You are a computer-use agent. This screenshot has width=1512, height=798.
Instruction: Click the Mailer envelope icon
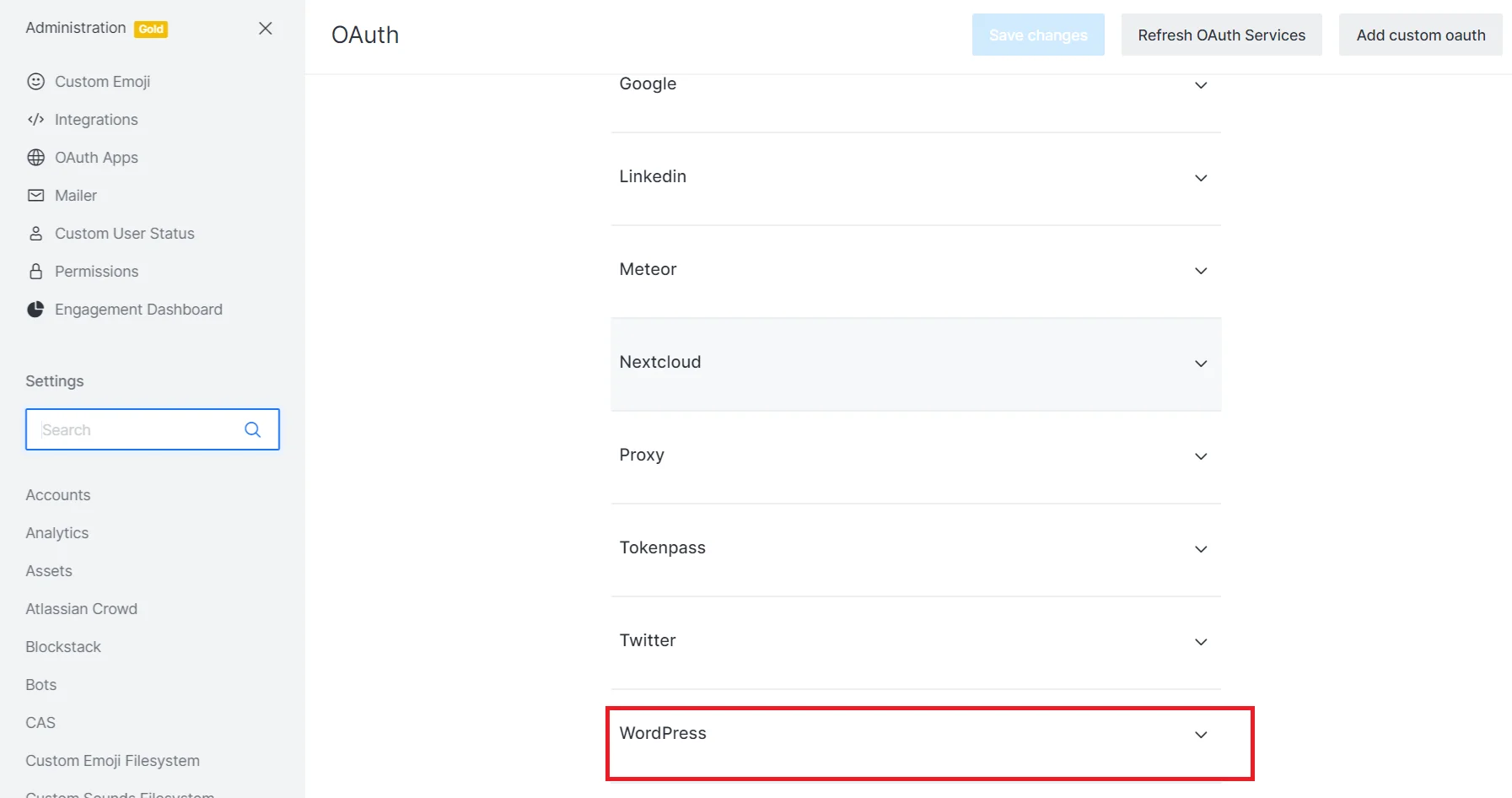click(35, 195)
